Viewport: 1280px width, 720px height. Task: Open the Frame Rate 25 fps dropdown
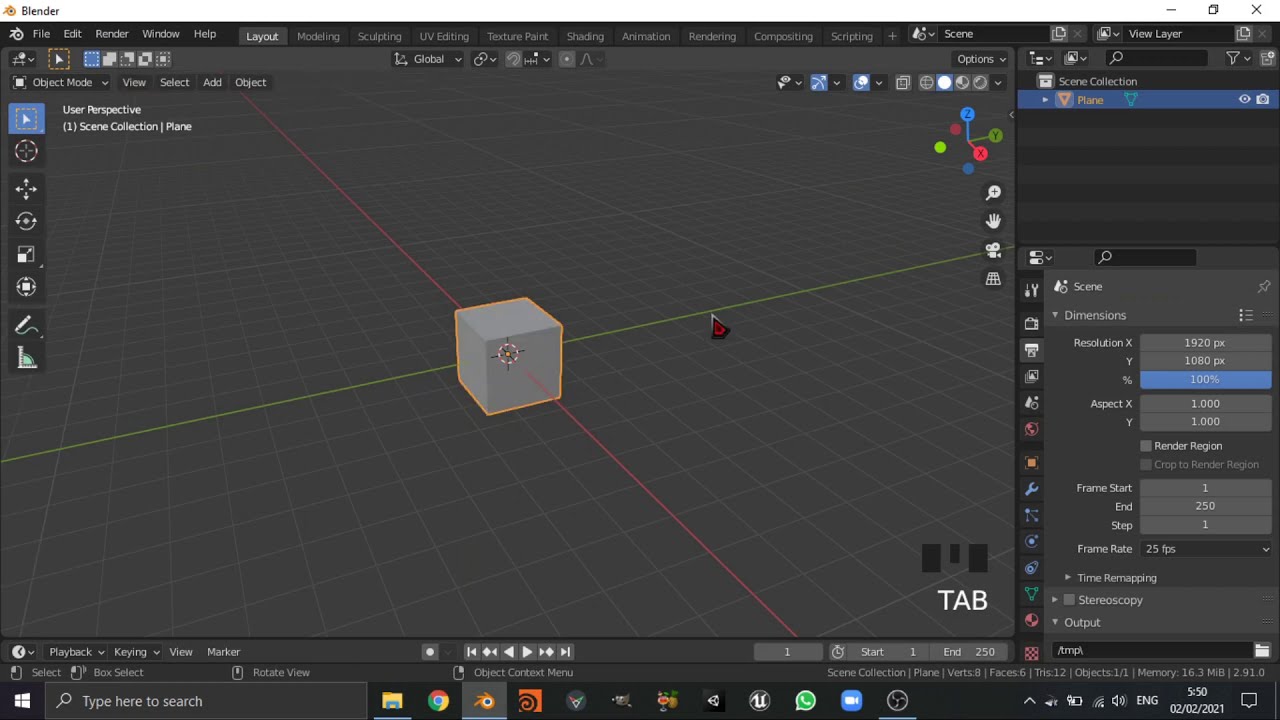1206,549
